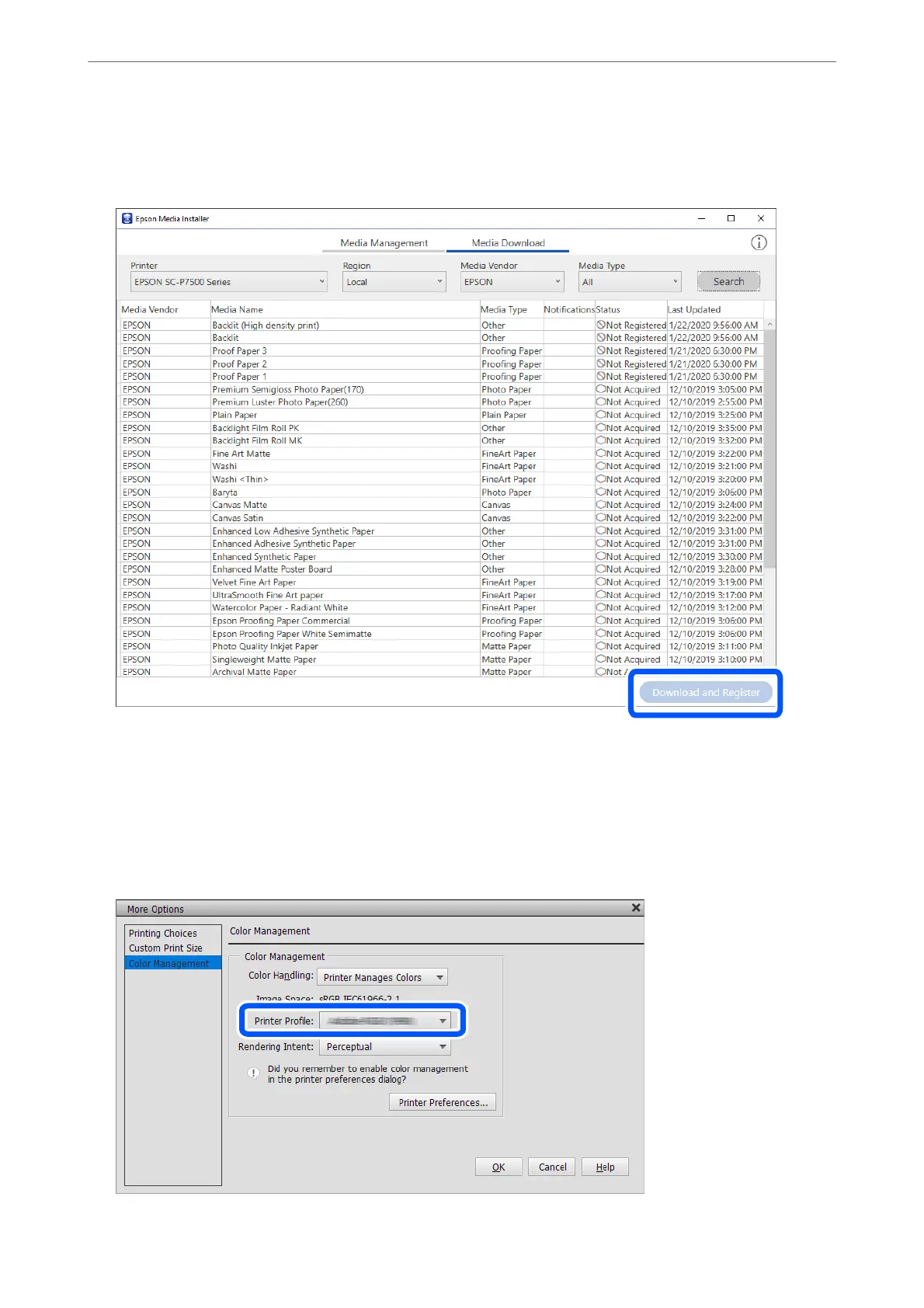The height and width of the screenshot is (1308, 924).
Task: Click Help in More Options dialog
Action: tap(605, 1167)
